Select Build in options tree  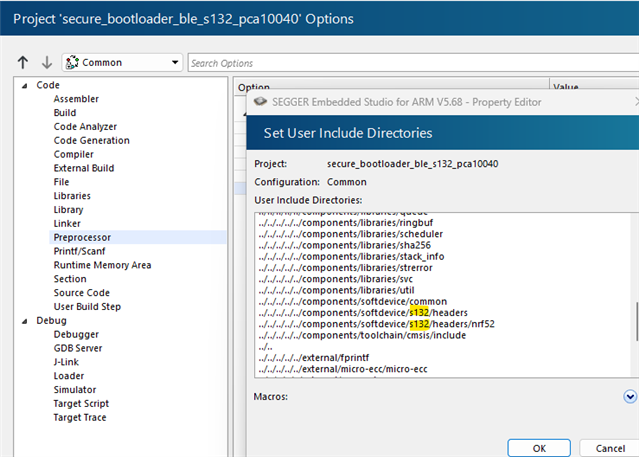[x=65, y=113]
